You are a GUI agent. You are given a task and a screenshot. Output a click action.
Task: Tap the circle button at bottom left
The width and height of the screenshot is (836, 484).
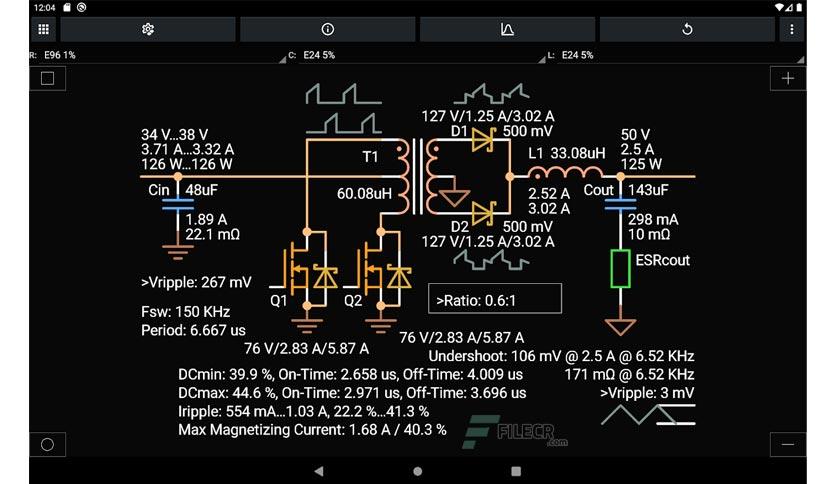[47, 445]
